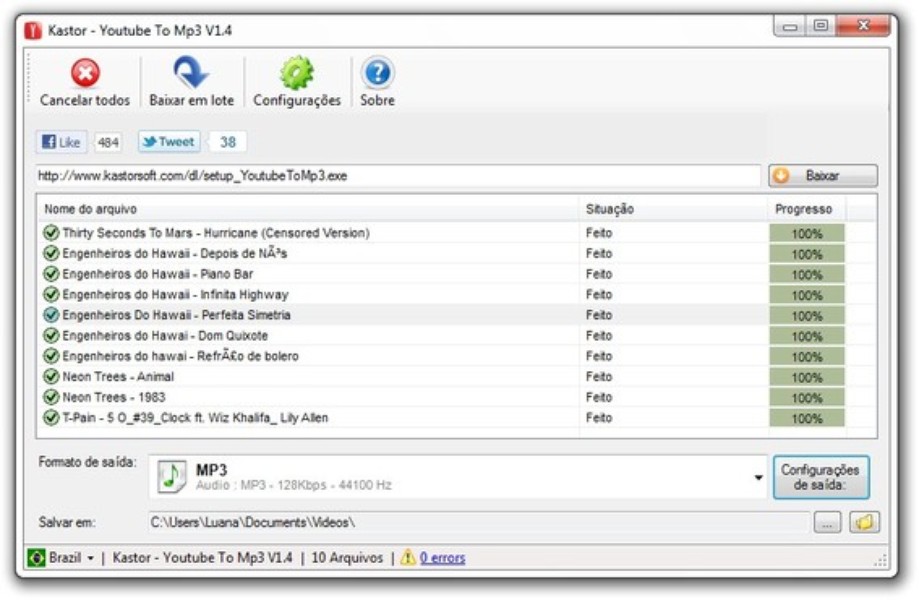
Task: Click the Baixar em lote download icon
Action: tap(191, 72)
